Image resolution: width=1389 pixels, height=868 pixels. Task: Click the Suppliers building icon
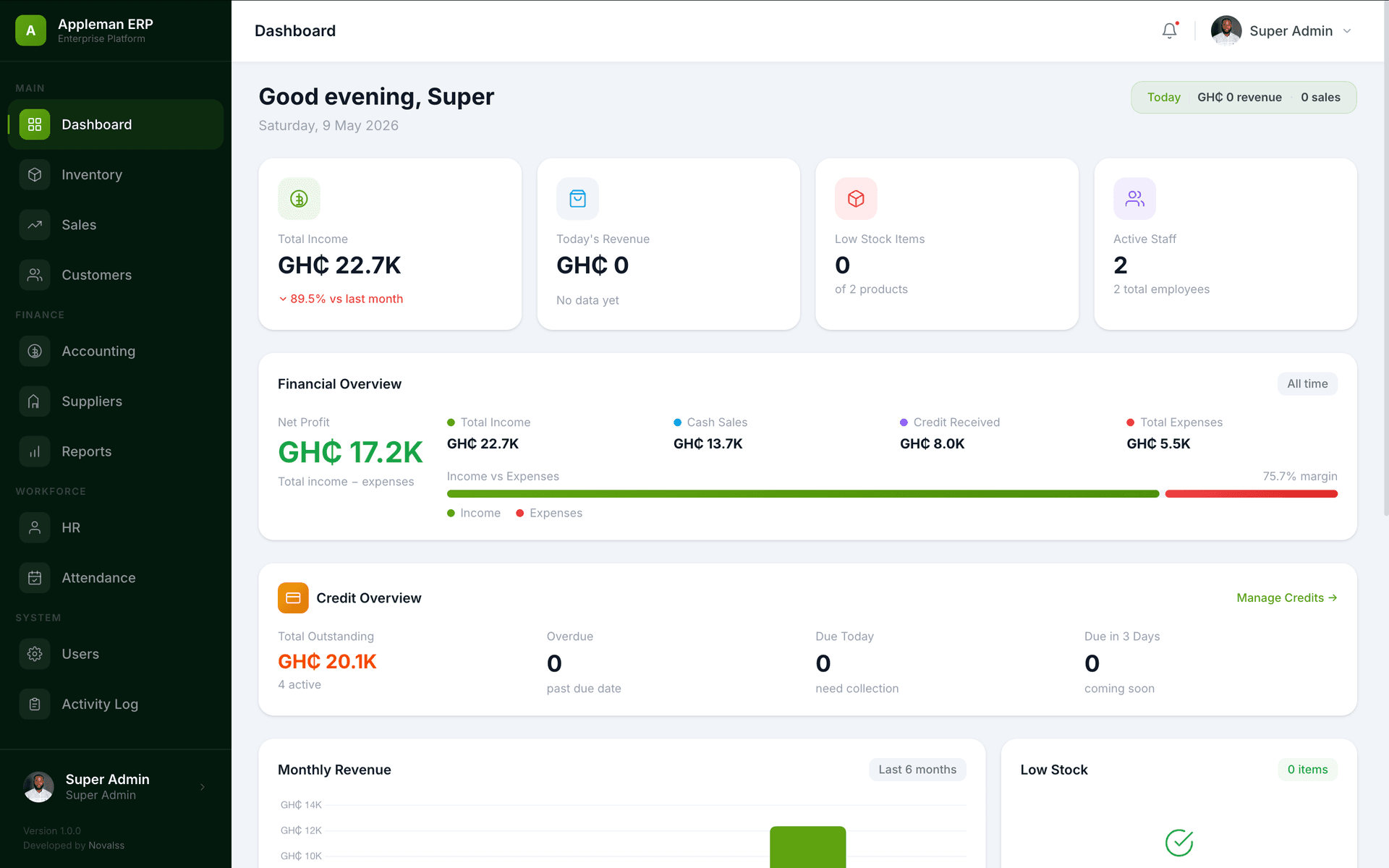pyautogui.click(x=35, y=401)
